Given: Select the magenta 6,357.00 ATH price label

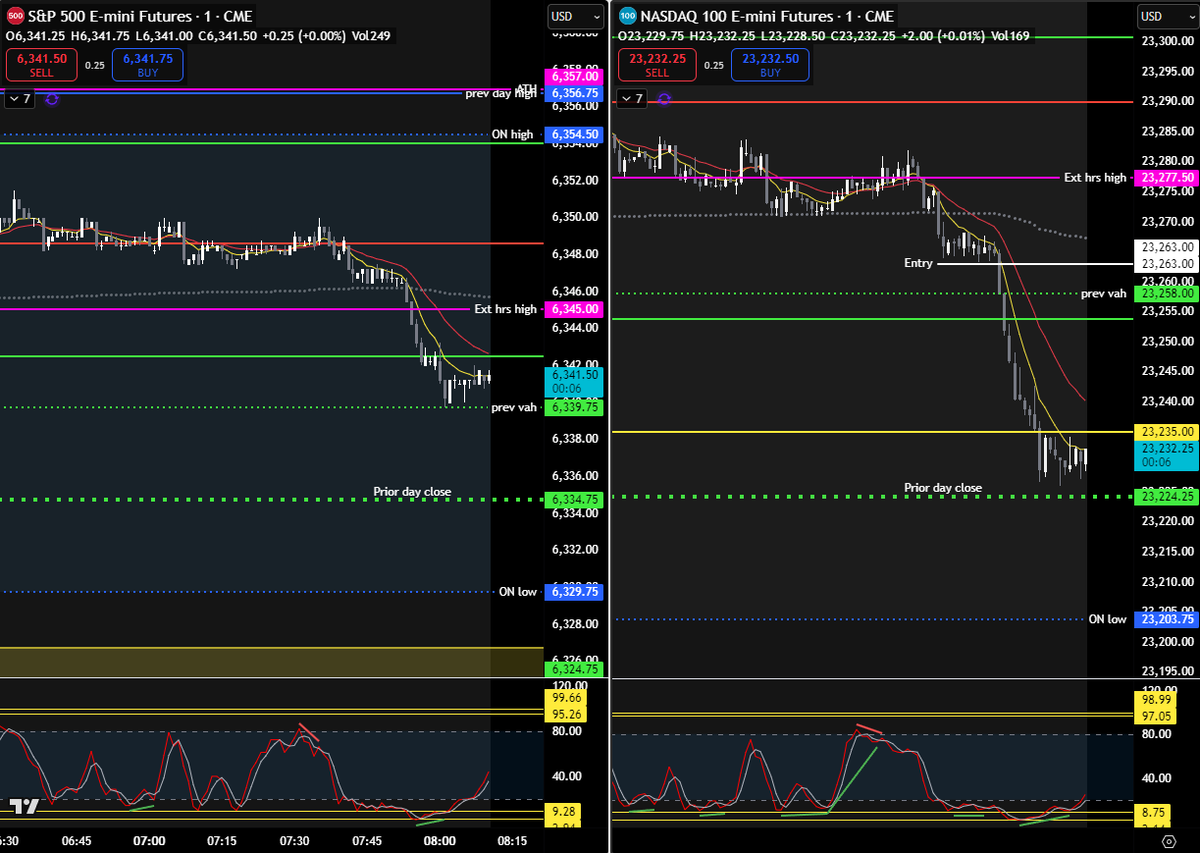Looking at the screenshot, I should (x=575, y=77).
